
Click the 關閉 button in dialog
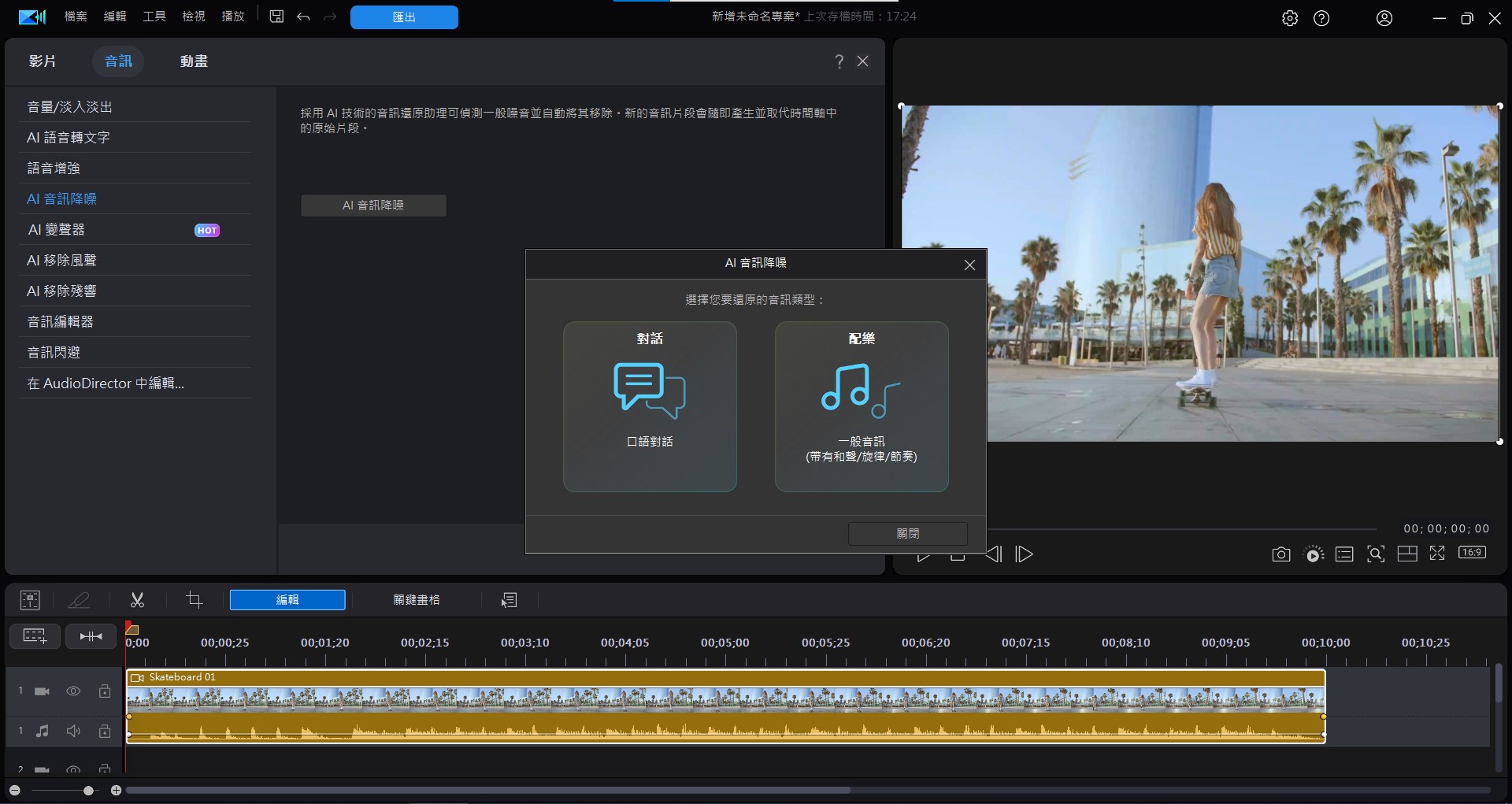(907, 533)
